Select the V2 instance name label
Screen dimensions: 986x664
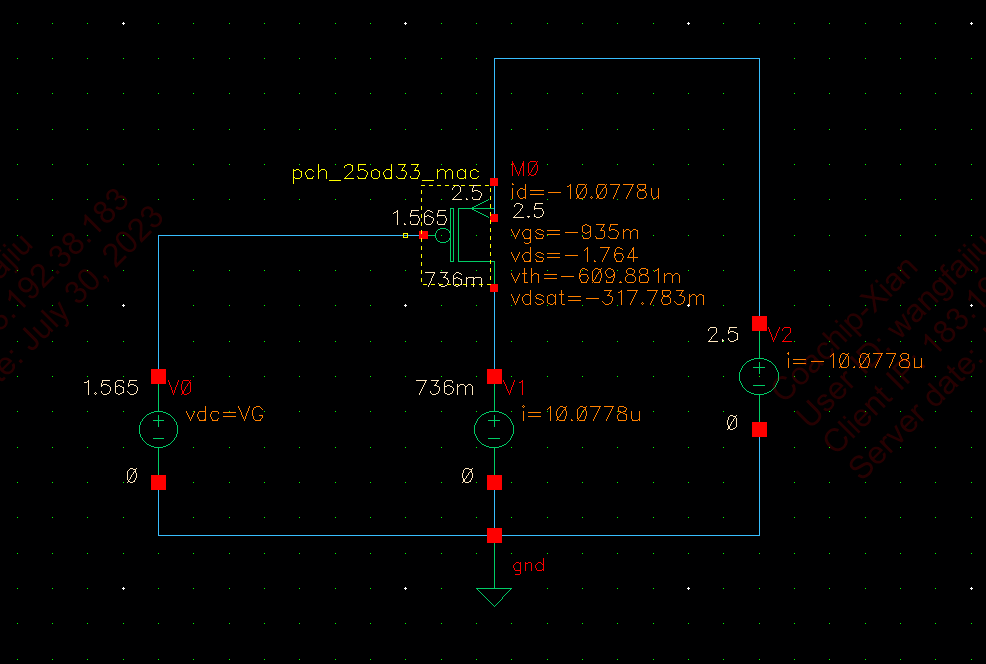pyautogui.click(x=779, y=336)
